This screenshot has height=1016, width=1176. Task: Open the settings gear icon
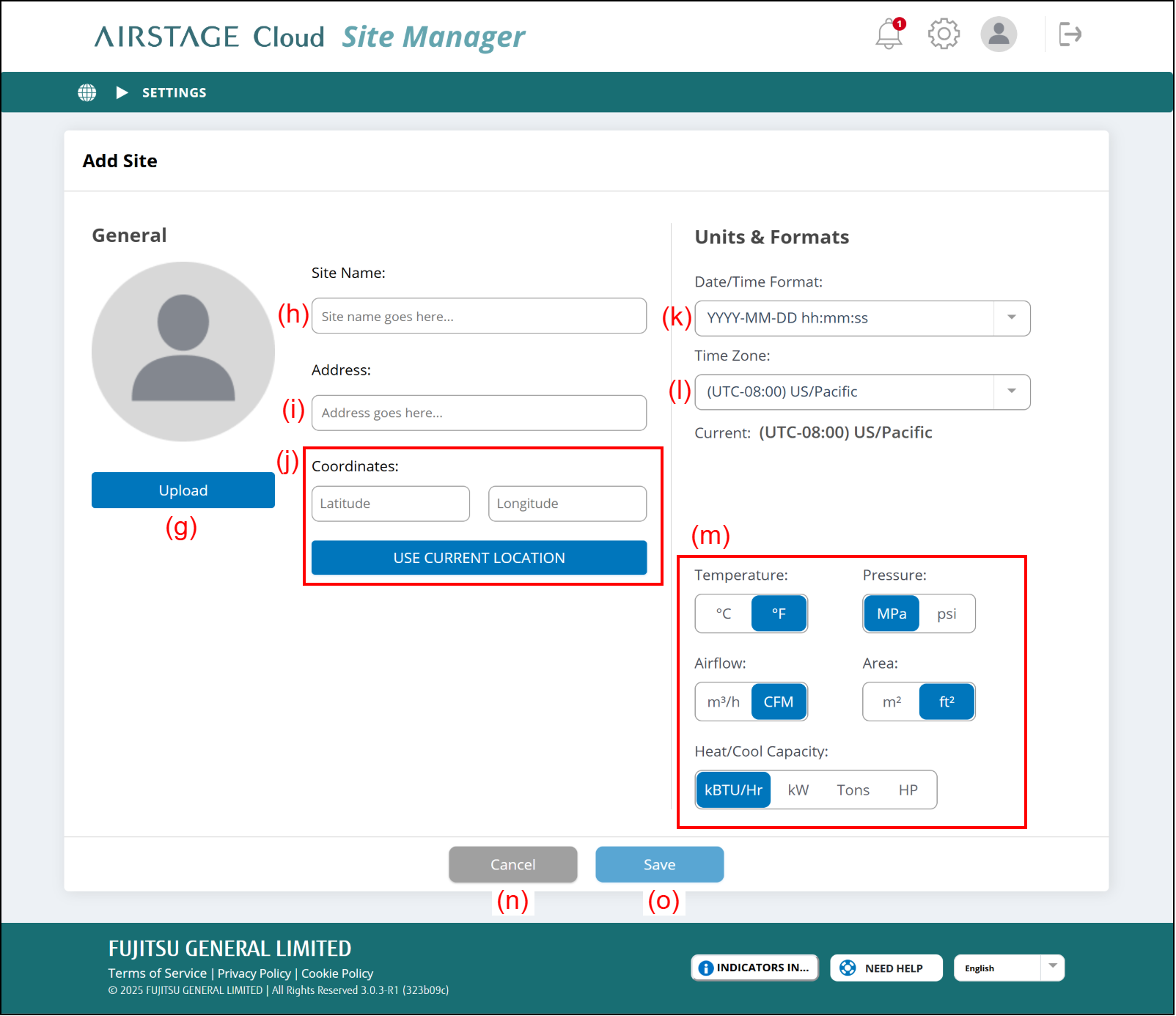click(944, 34)
